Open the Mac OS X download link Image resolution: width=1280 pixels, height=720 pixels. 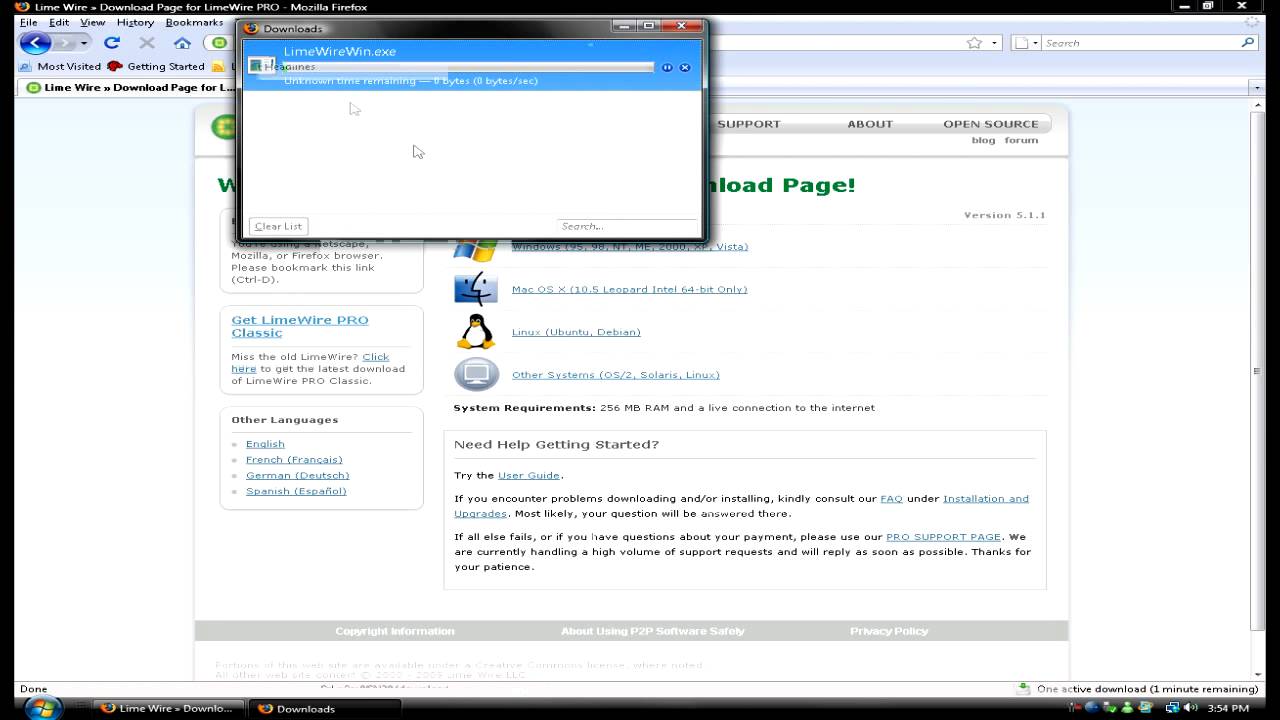point(629,289)
